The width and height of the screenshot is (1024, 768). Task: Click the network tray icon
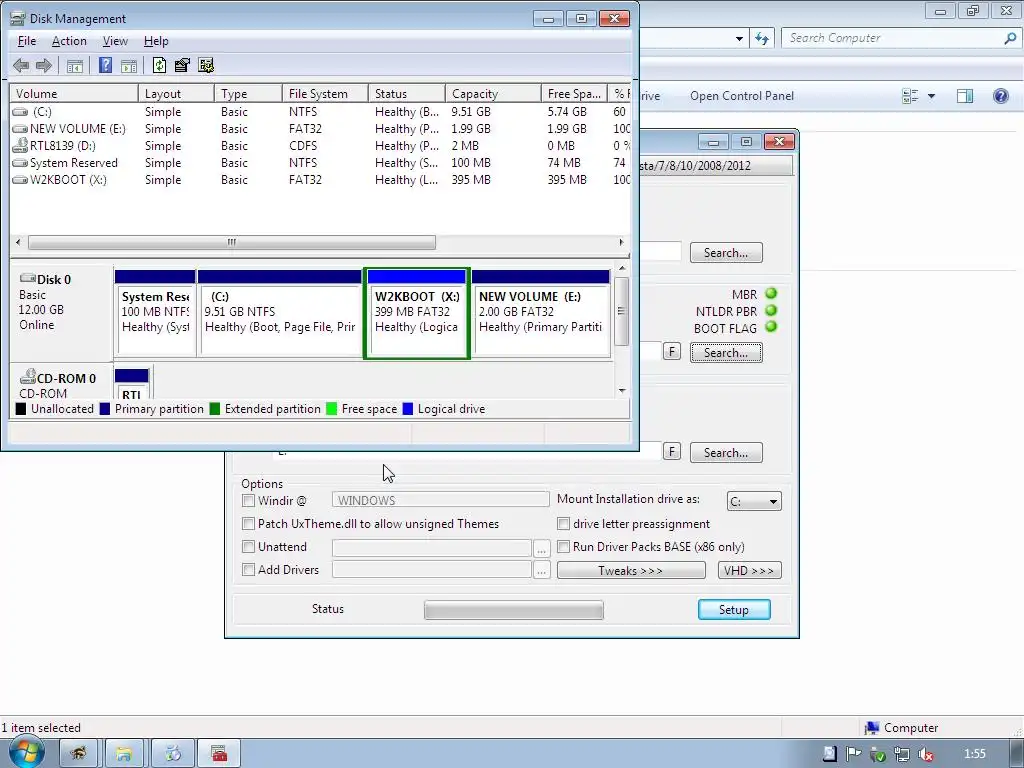point(901,754)
